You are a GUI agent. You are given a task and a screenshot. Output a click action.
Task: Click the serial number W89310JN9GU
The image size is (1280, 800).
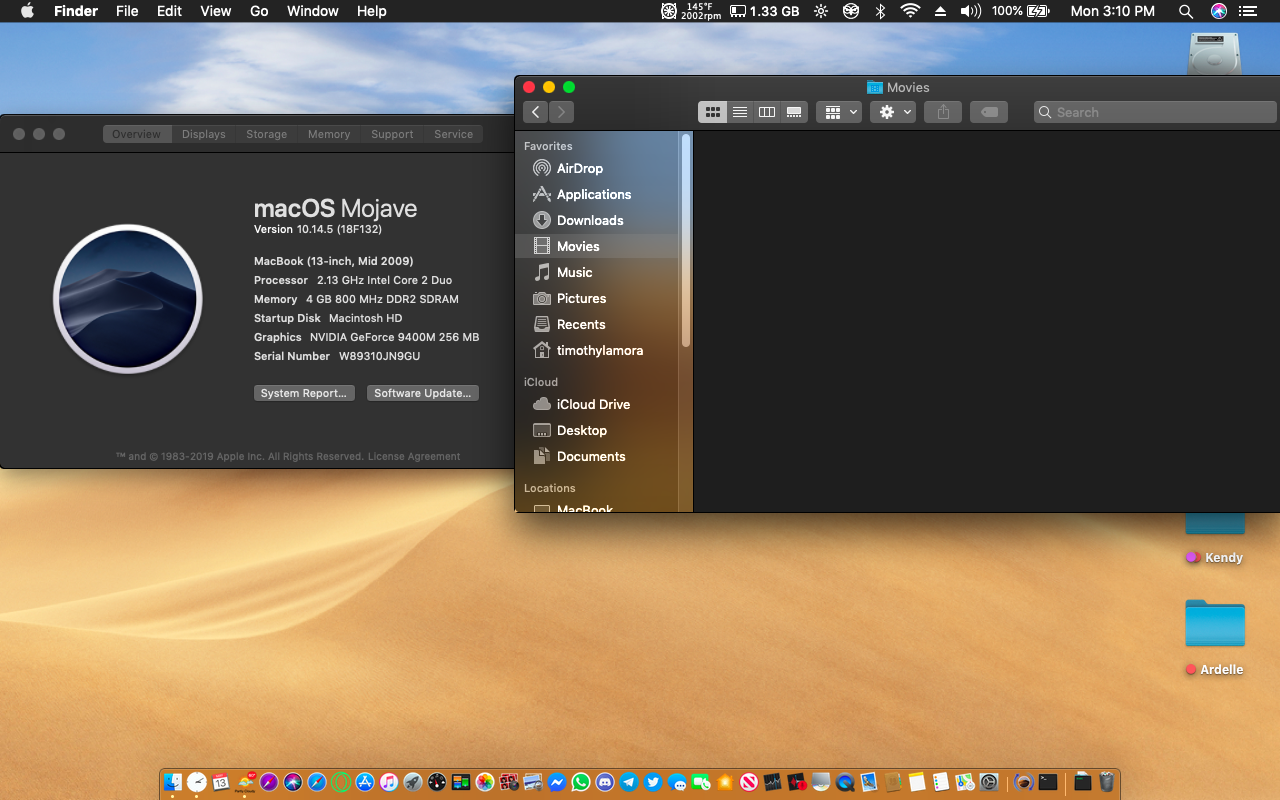[x=380, y=356]
